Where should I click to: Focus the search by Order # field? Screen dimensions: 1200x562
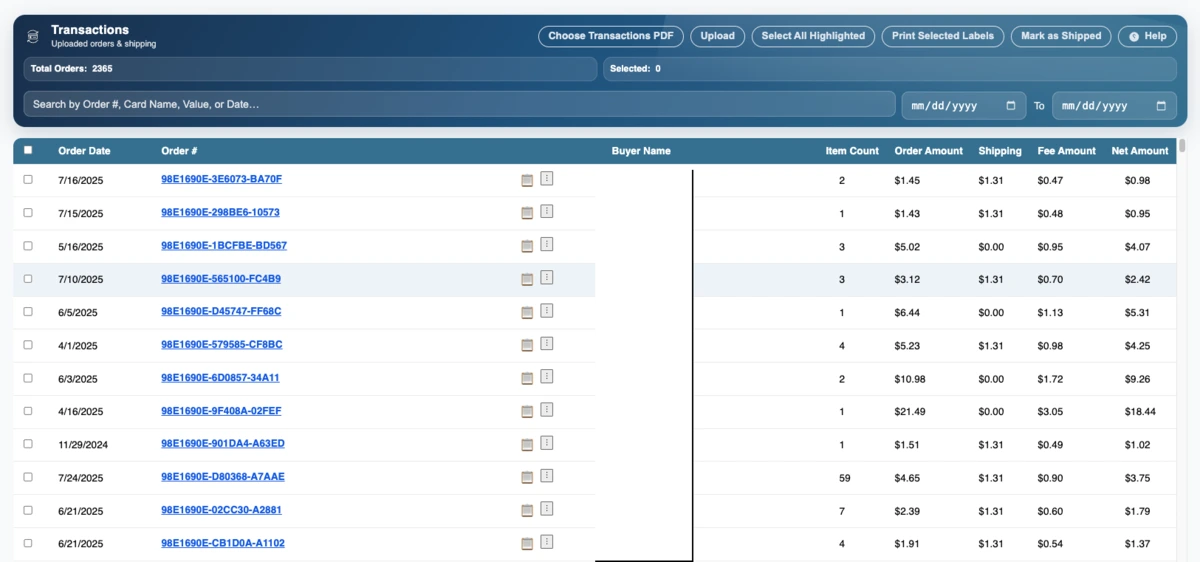pos(459,104)
